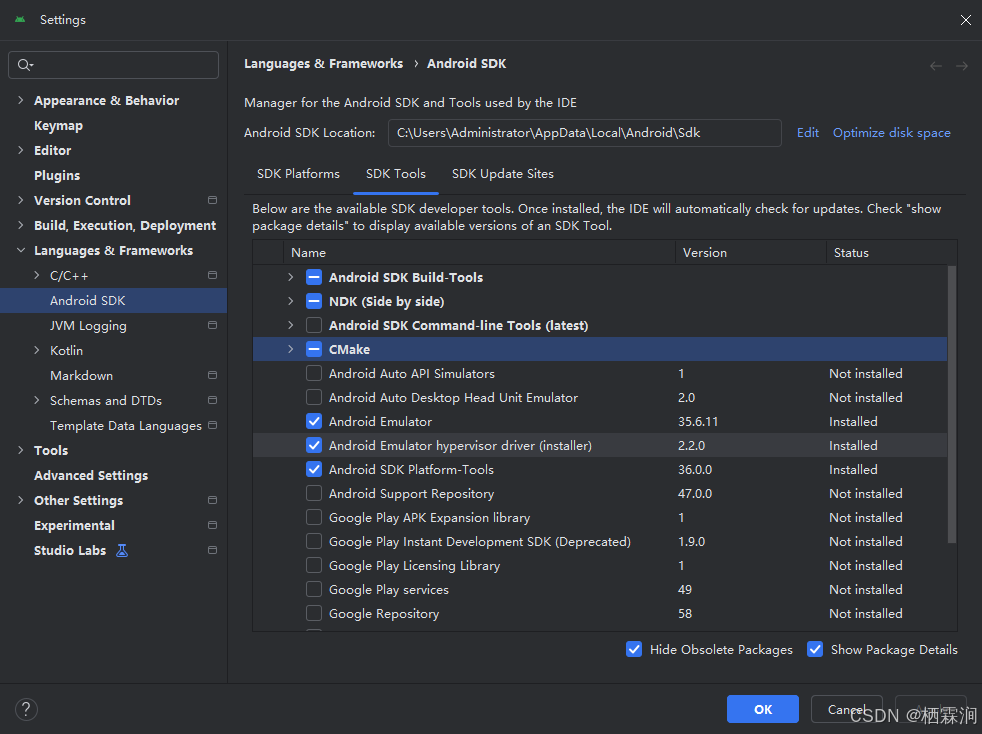
Task: Expand NDK (Side by side) row
Action: (291, 301)
